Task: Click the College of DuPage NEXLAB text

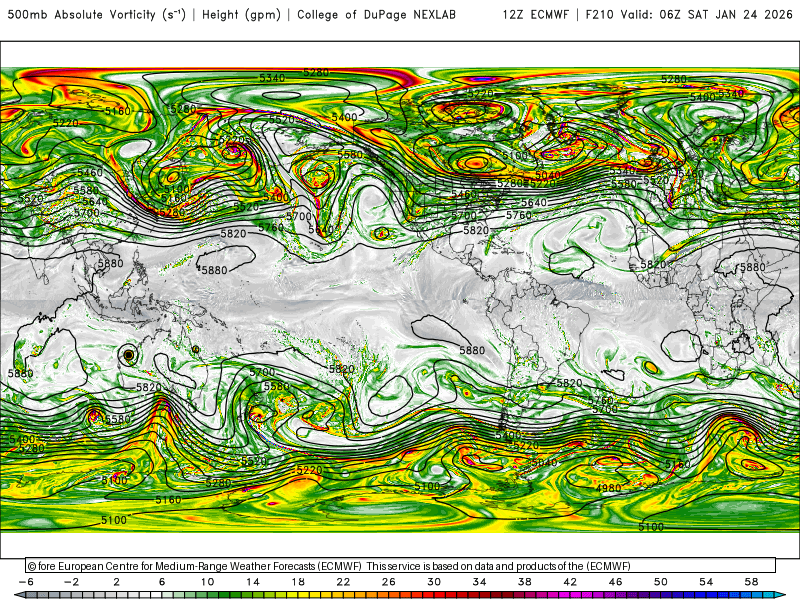Action: [377, 15]
